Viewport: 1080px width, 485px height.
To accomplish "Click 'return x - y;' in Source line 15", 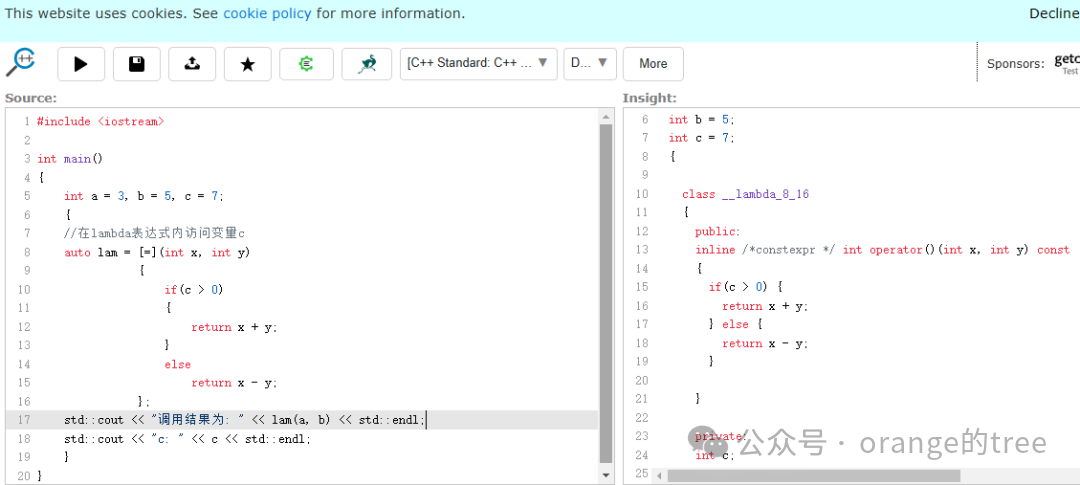I will [234, 383].
